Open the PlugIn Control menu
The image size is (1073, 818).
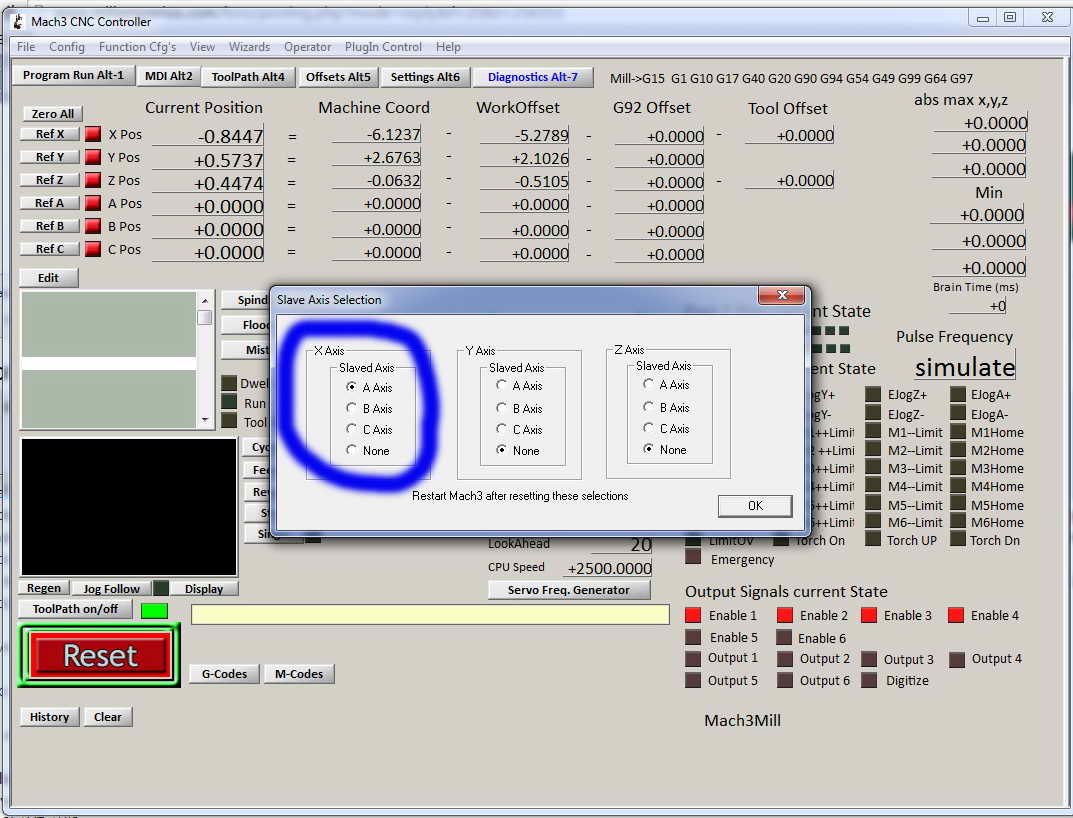coord(383,47)
